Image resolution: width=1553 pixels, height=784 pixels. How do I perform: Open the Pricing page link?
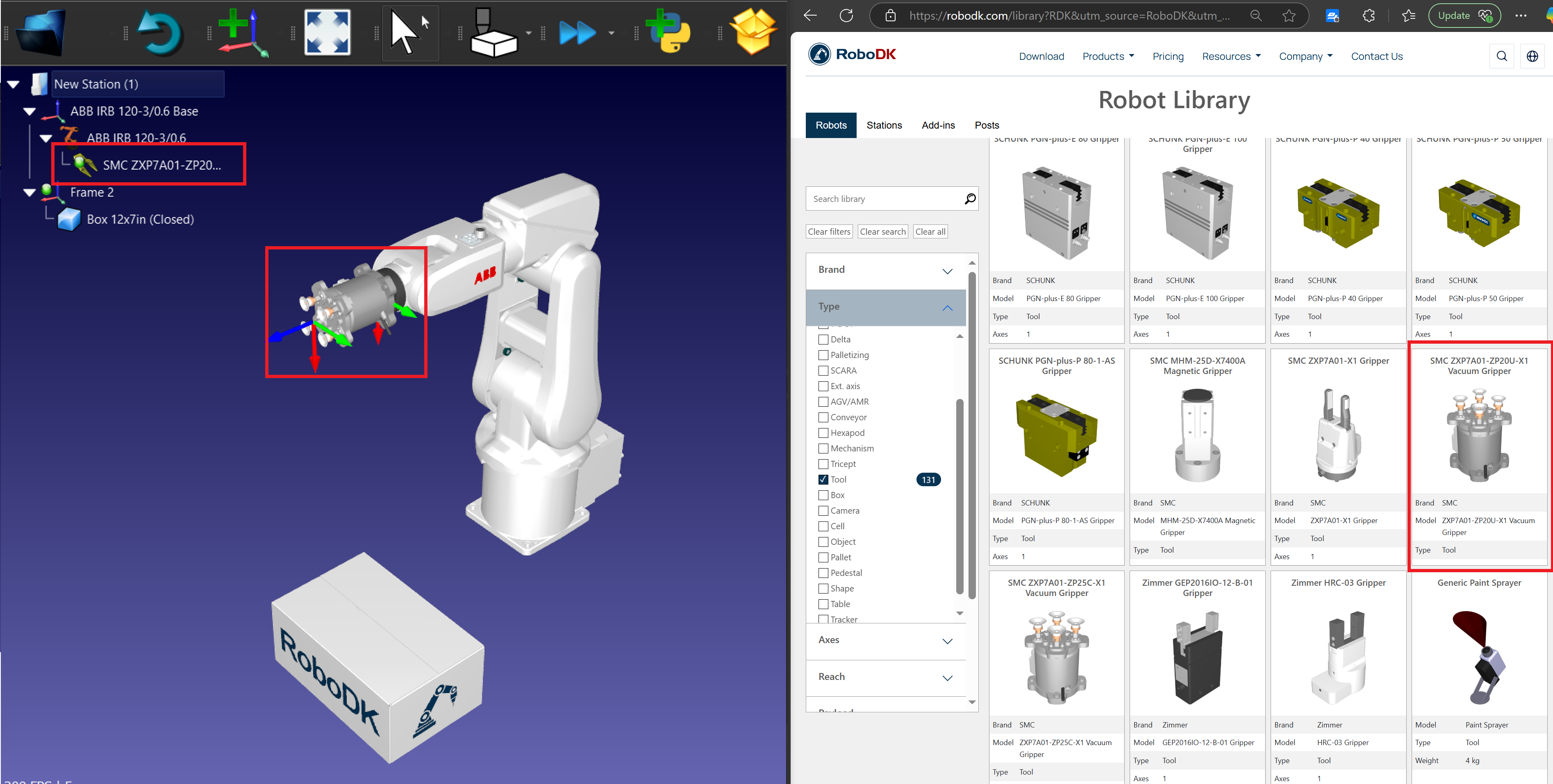pos(1168,56)
